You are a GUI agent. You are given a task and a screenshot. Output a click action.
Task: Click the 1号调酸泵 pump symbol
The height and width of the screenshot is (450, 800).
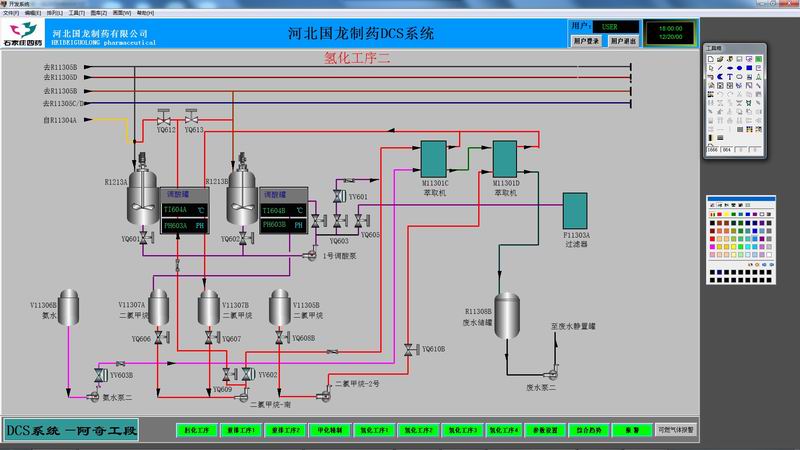pyautogui.click(x=310, y=255)
